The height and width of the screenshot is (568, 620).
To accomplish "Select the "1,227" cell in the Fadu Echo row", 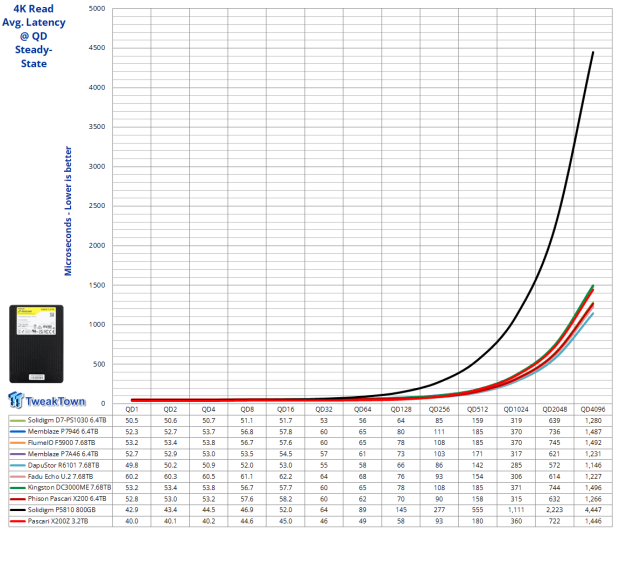I will click(x=593, y=477).
